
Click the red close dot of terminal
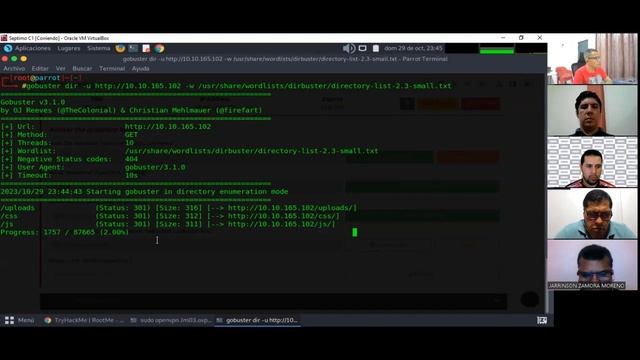coord(5,59)
